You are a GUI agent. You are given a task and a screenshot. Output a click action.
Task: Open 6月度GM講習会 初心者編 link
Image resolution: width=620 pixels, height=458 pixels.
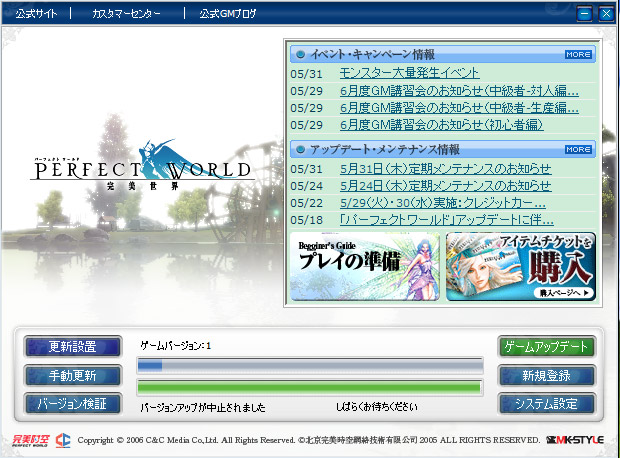(x=441, y=125)
